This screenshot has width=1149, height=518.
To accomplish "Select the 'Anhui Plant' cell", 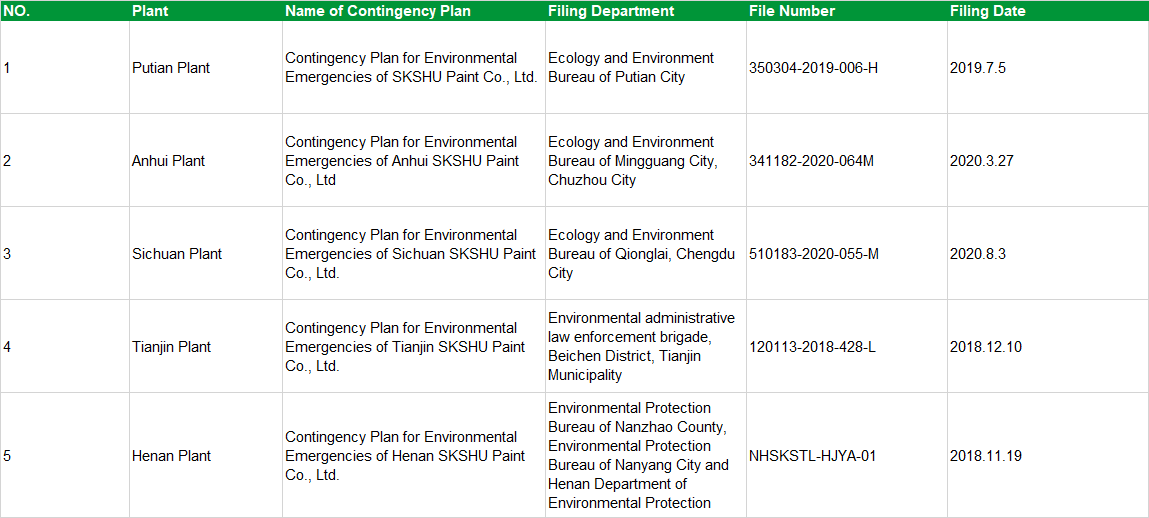I will [x=168, y=161].
